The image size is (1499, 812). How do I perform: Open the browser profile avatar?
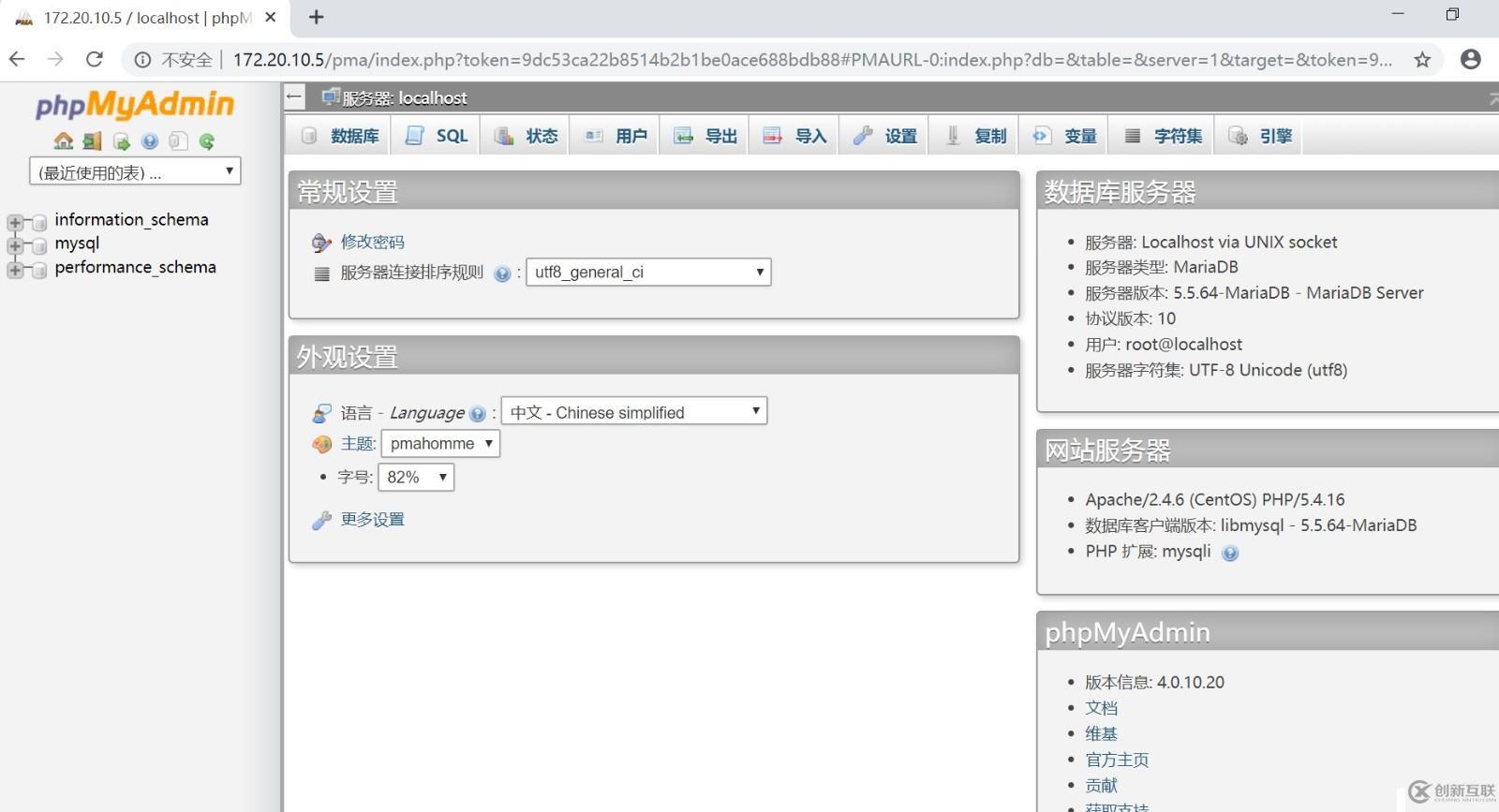[1471, 59]
